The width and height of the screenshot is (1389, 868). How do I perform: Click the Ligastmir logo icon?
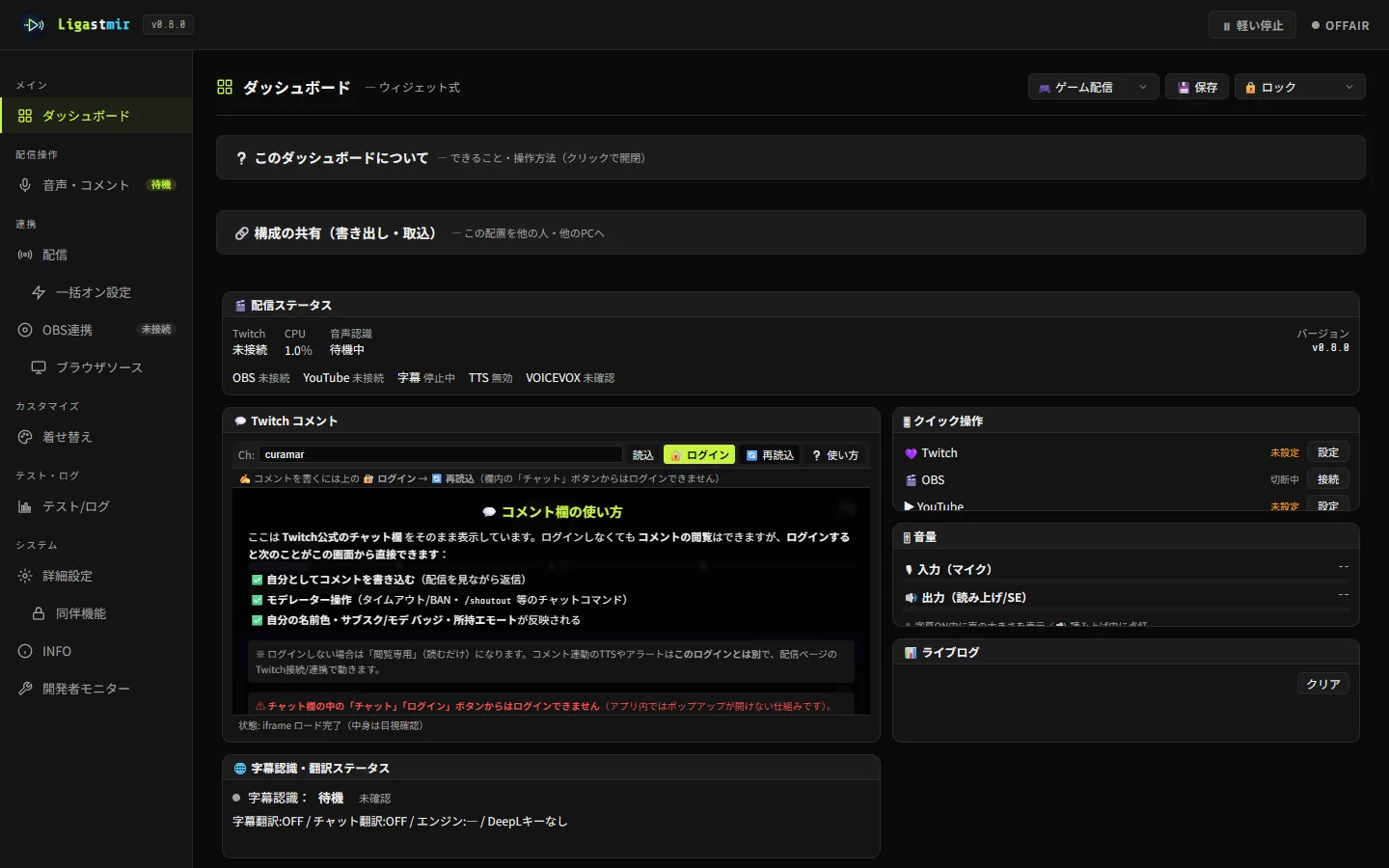34,25
